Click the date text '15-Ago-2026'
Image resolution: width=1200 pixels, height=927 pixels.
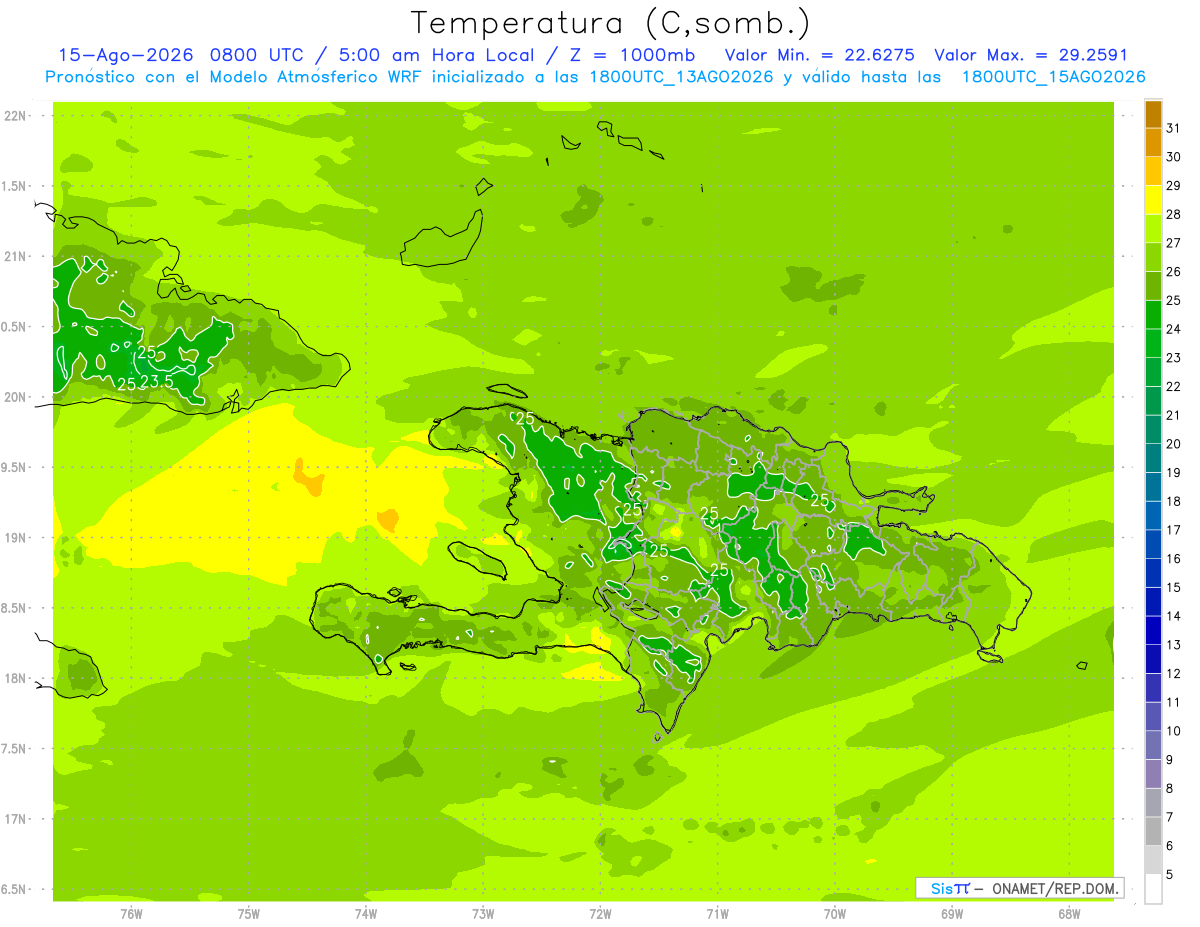tap(124, 55)
